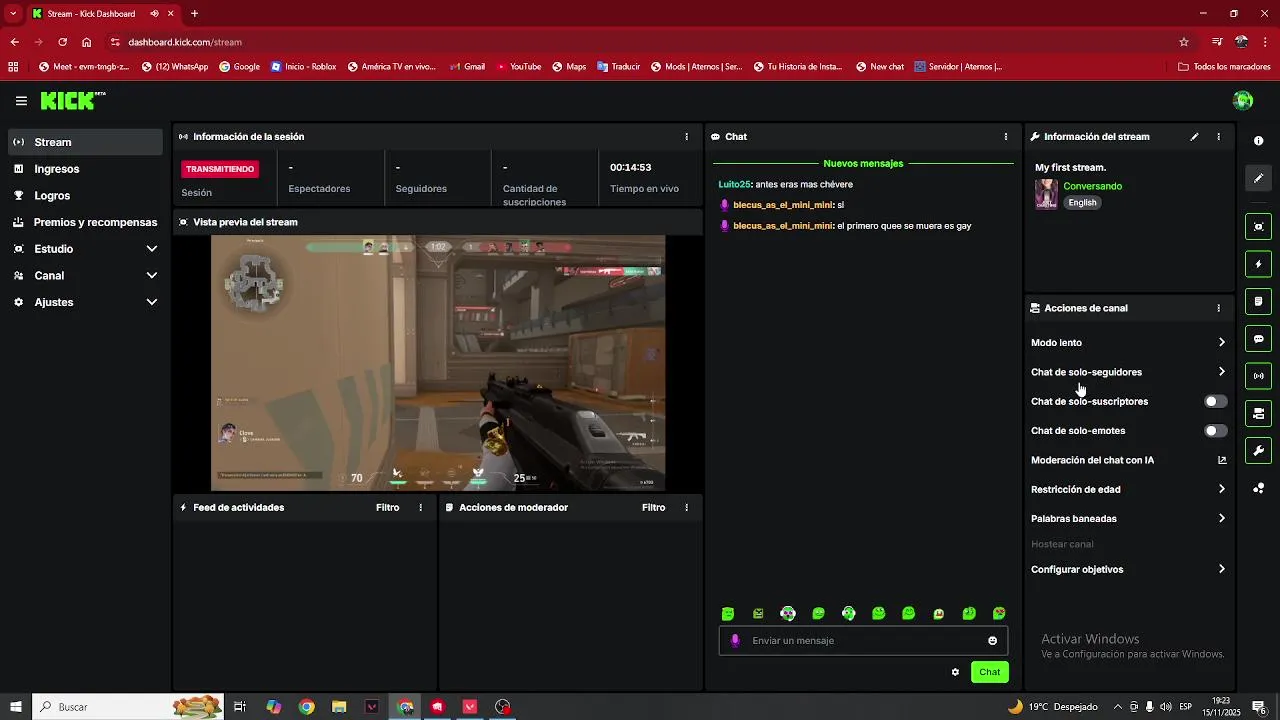1280x720 pixels.
Task: Open Gmail bookmark
Action: click(x=467, y=67)
